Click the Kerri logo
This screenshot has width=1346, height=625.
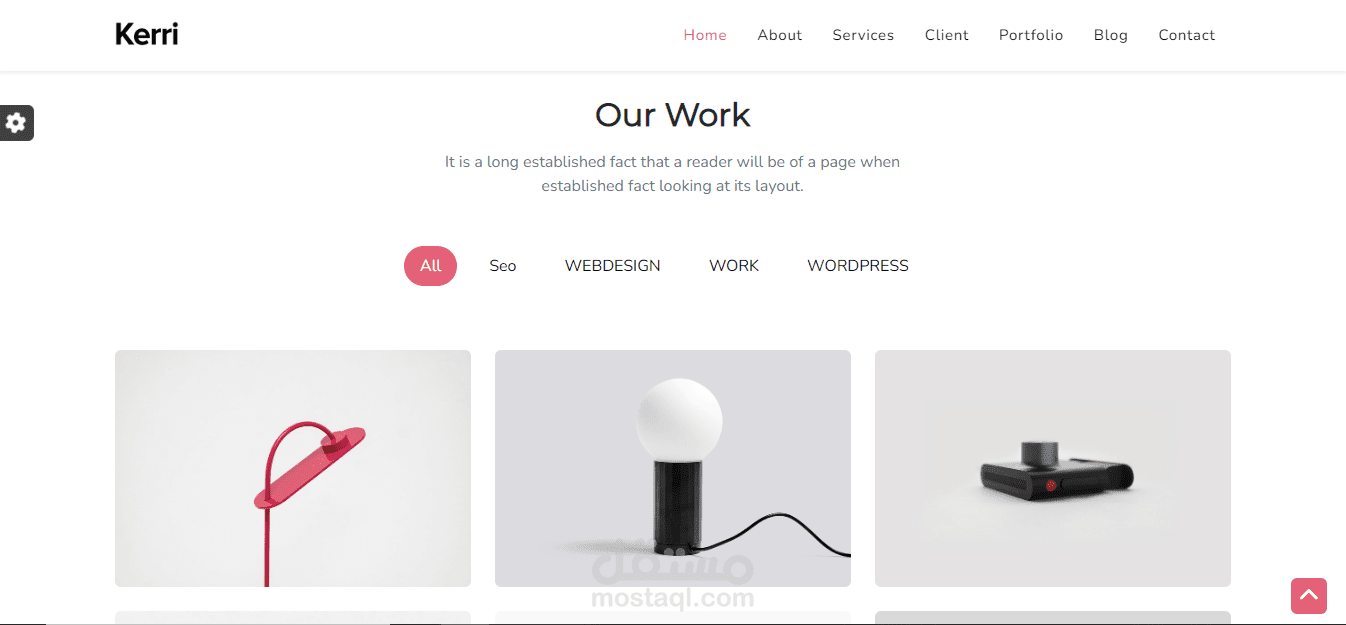[147, 35]
